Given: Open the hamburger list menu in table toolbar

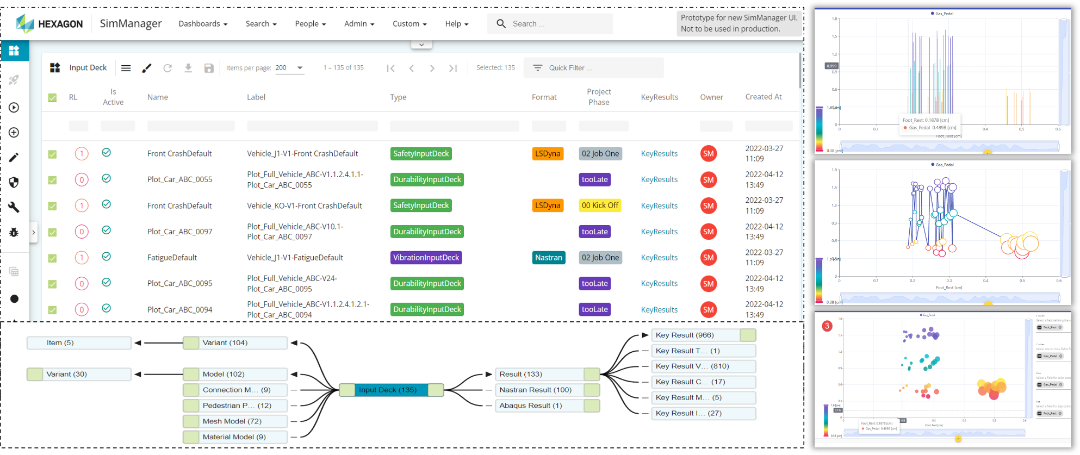Looking at the screenshot, I should tap(126, 67).
